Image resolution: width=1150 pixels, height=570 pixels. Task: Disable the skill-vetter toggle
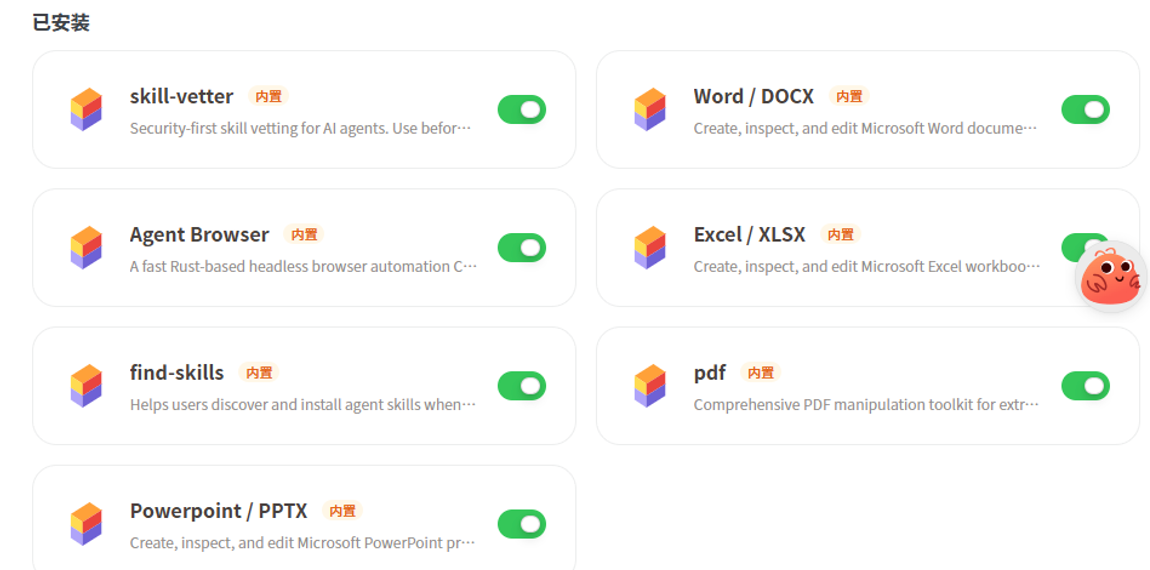pyautogui.click(x=521, y=109)
